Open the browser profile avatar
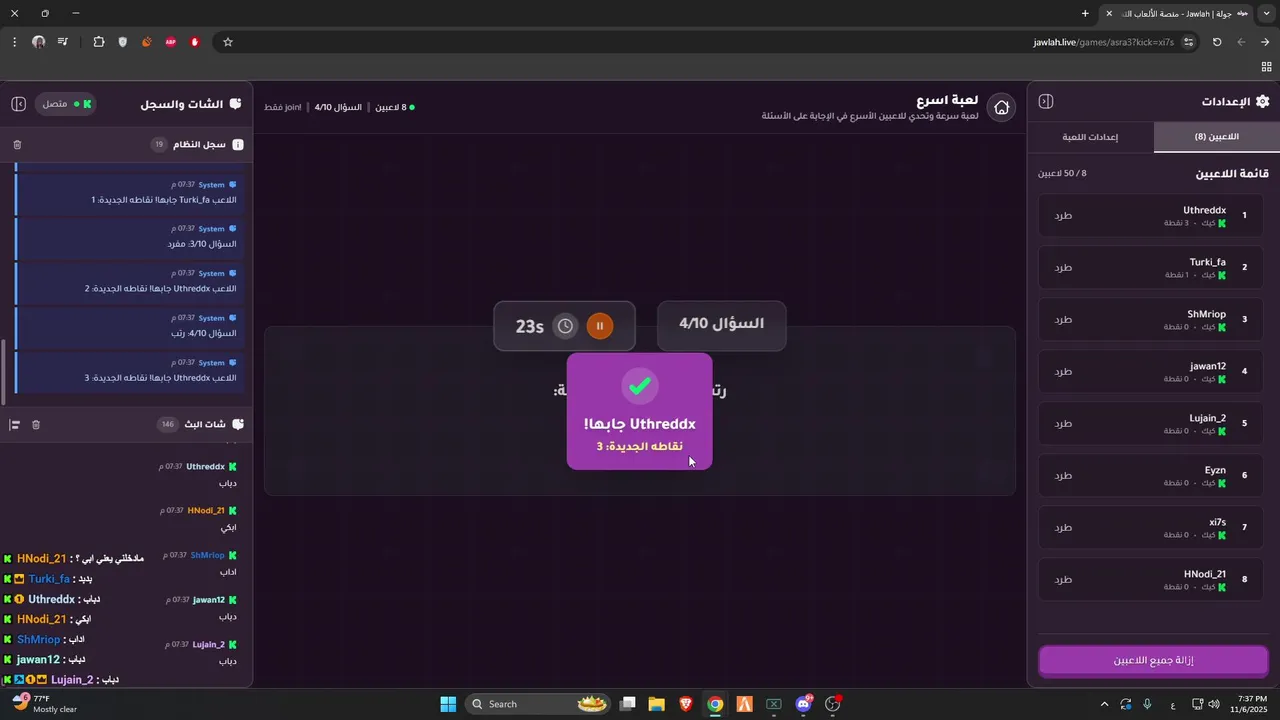The image size is (1280, 720). click(x=39, y=42)
